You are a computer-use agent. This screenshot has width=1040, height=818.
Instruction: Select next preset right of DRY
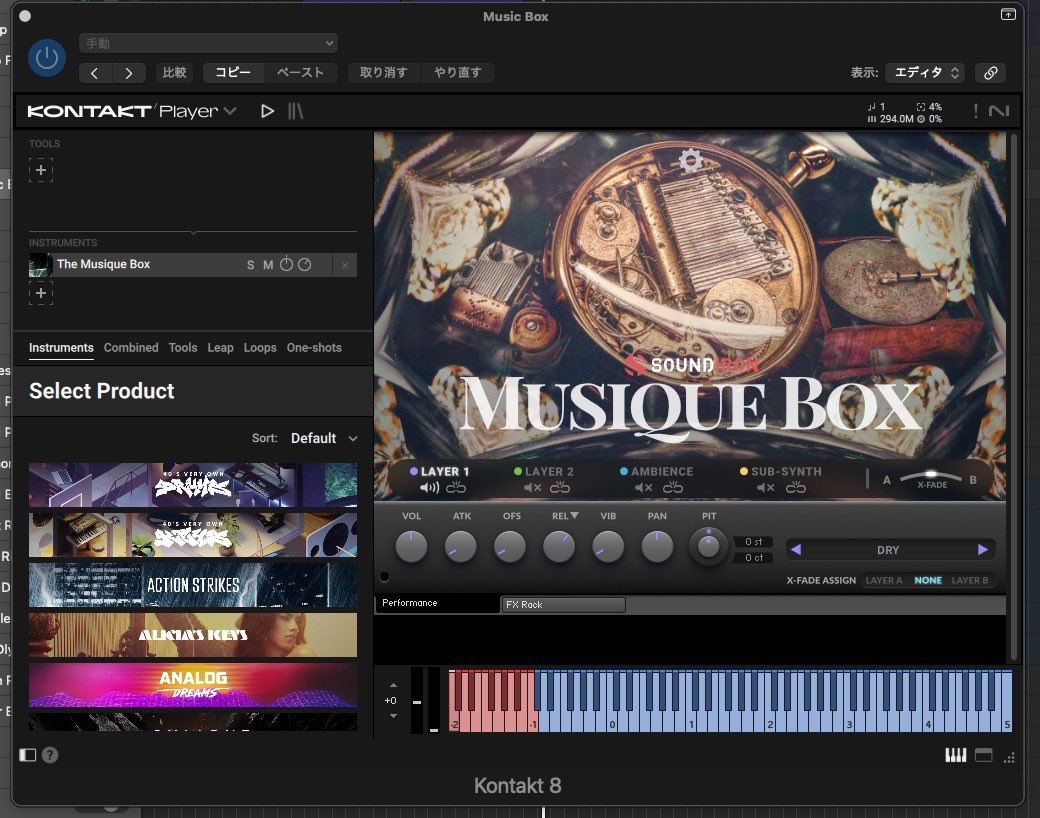click(982, 550)
